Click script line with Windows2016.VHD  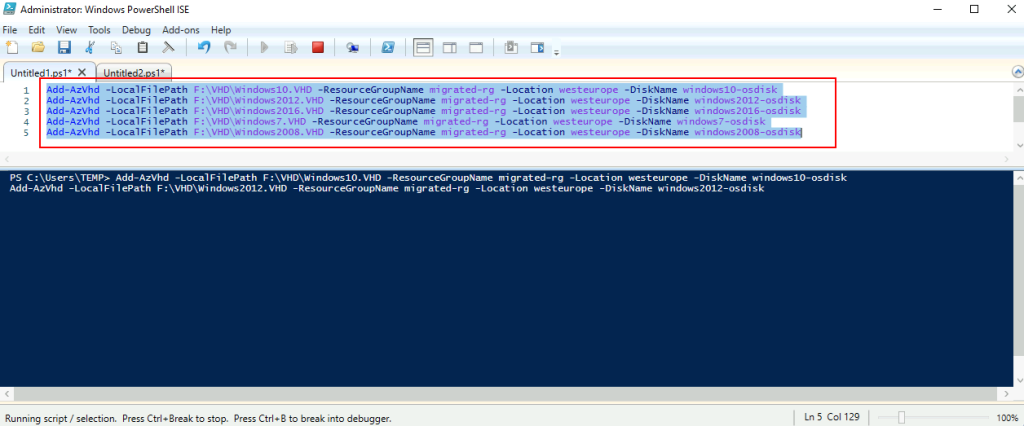tap(423, 111)
